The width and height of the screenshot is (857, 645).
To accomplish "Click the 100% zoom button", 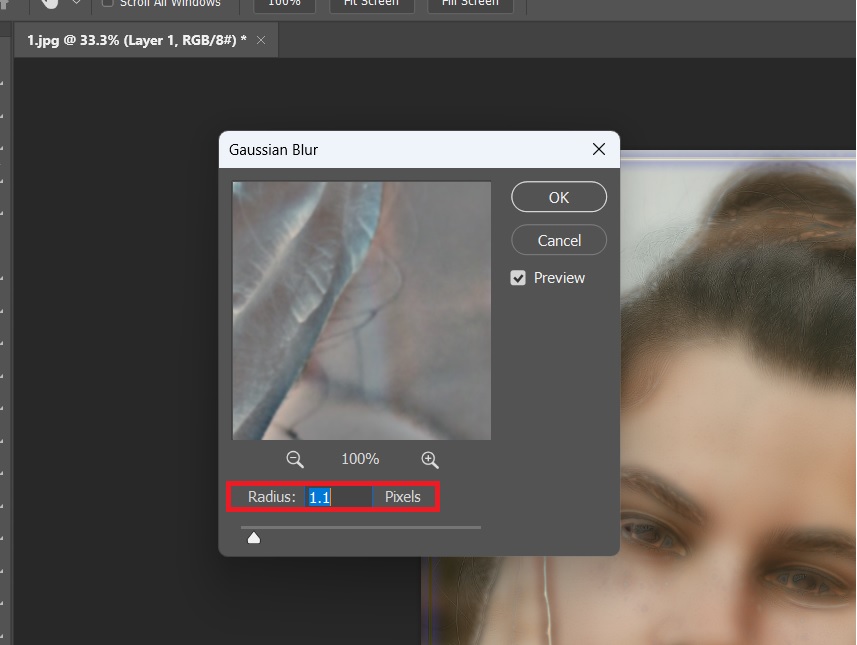I will click(x=284, y=4).
